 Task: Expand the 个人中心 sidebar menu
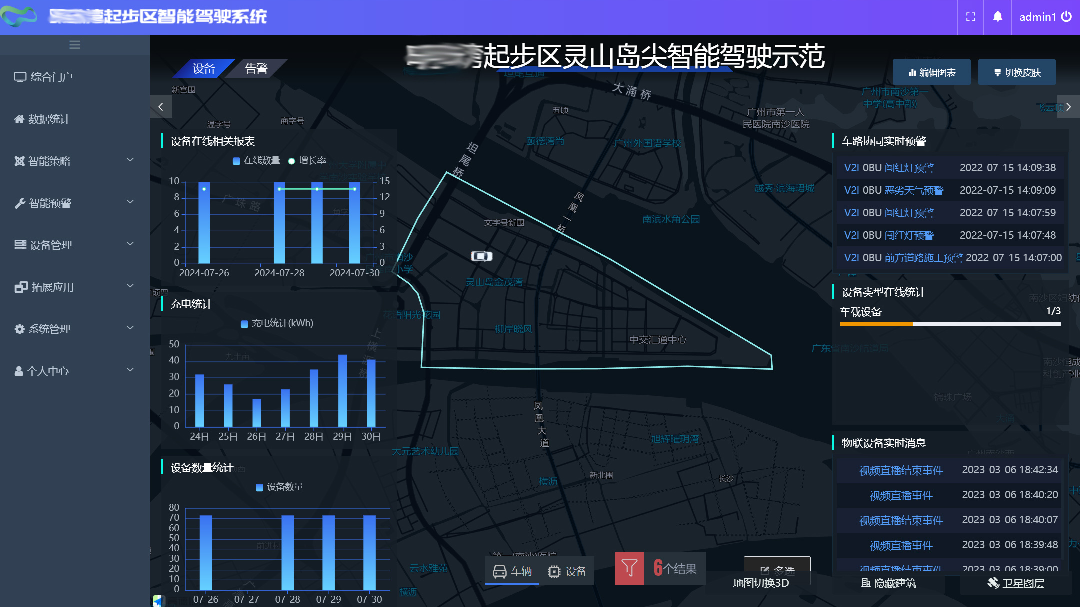point(130,371)
